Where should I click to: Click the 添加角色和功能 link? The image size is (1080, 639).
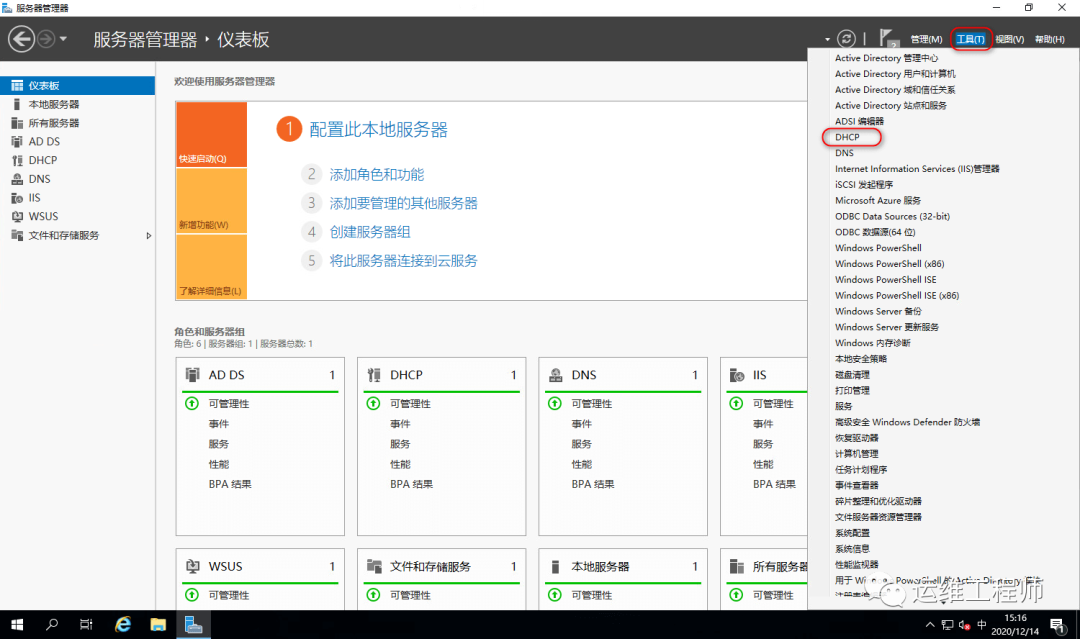(377, 174)
